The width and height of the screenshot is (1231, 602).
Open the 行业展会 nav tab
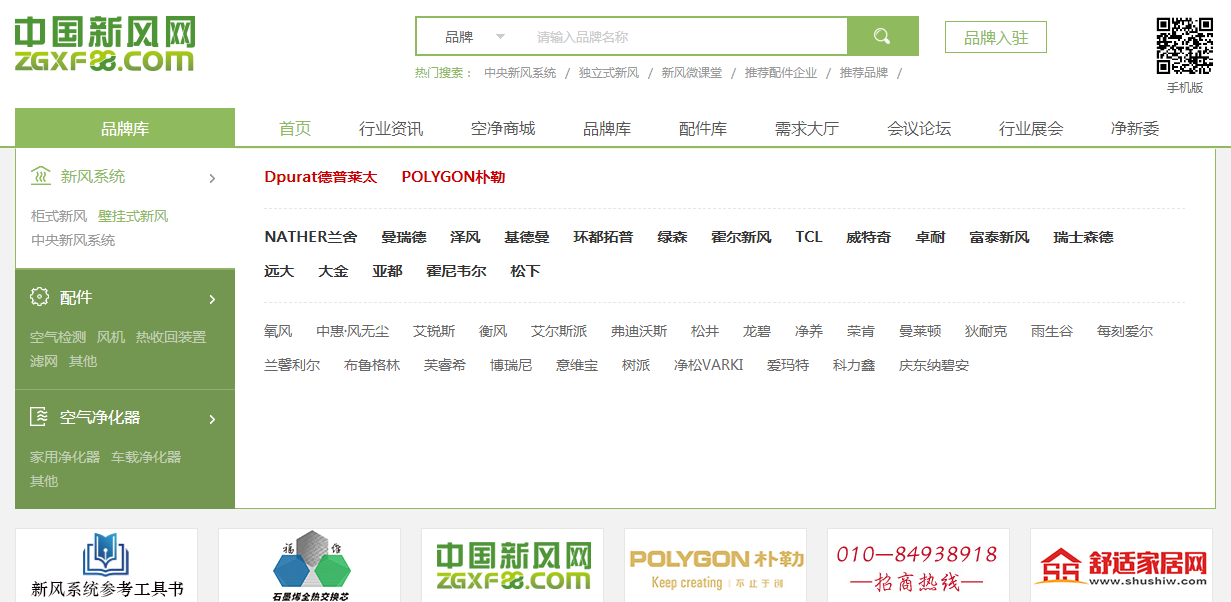pos(1031,128)
